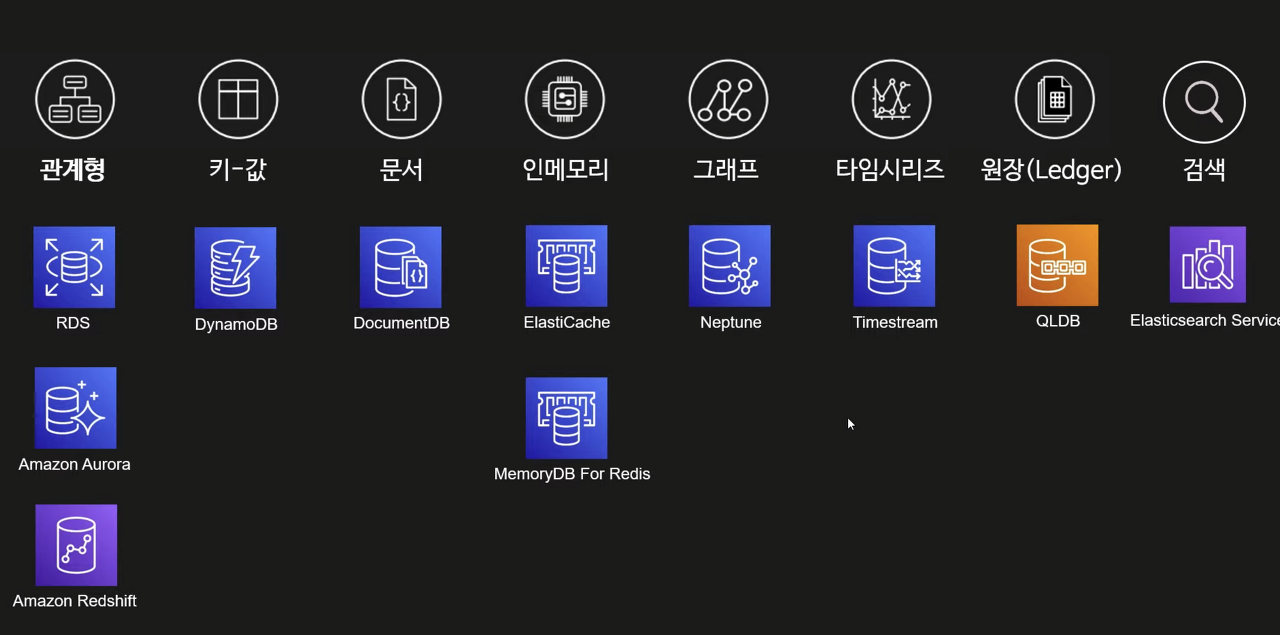Open the DynamoDB service icon
Screen dimensions: 1280x635
[x=235, y=268]
